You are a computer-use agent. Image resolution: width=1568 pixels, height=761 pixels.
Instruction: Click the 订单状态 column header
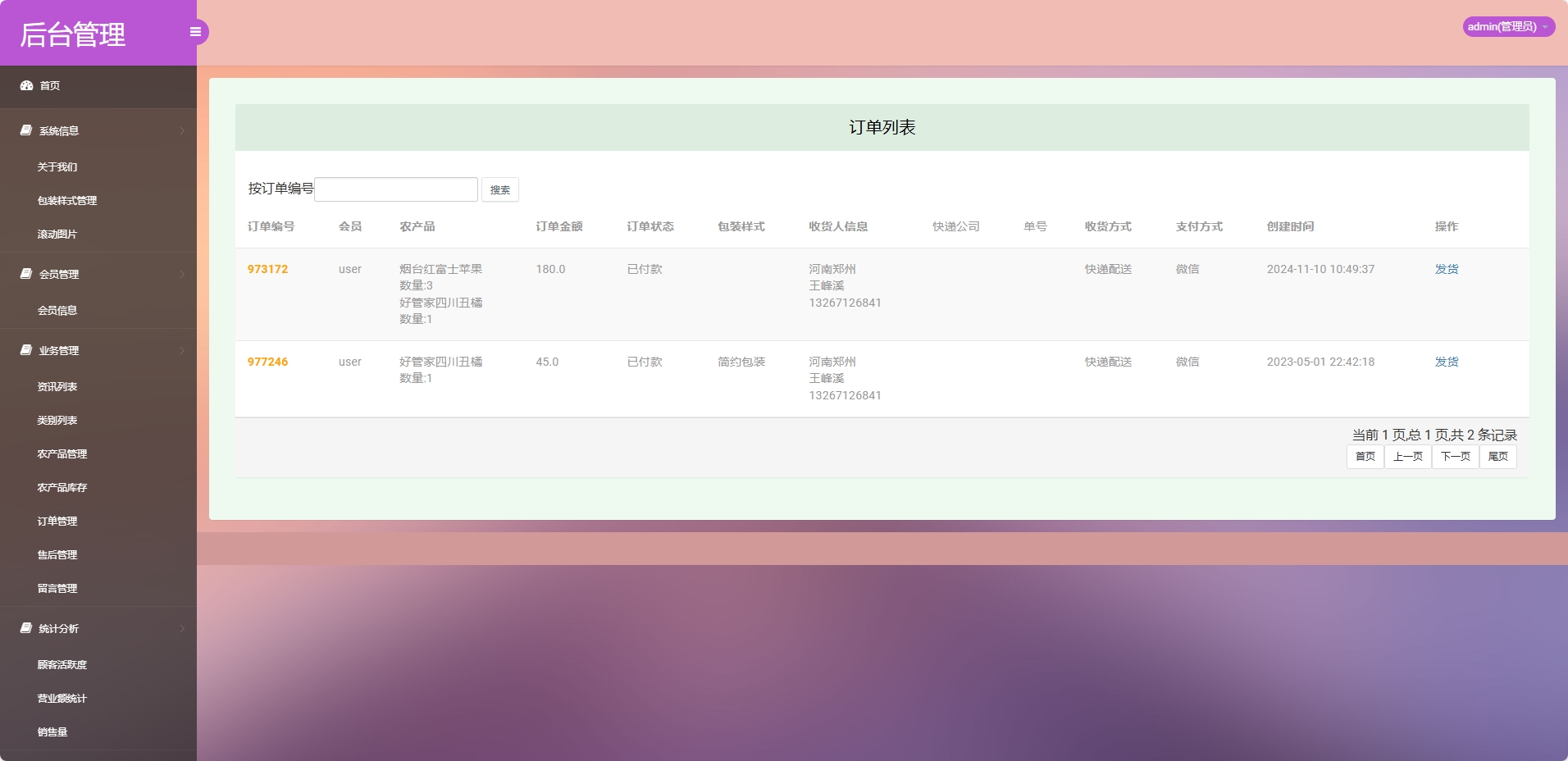650,226
